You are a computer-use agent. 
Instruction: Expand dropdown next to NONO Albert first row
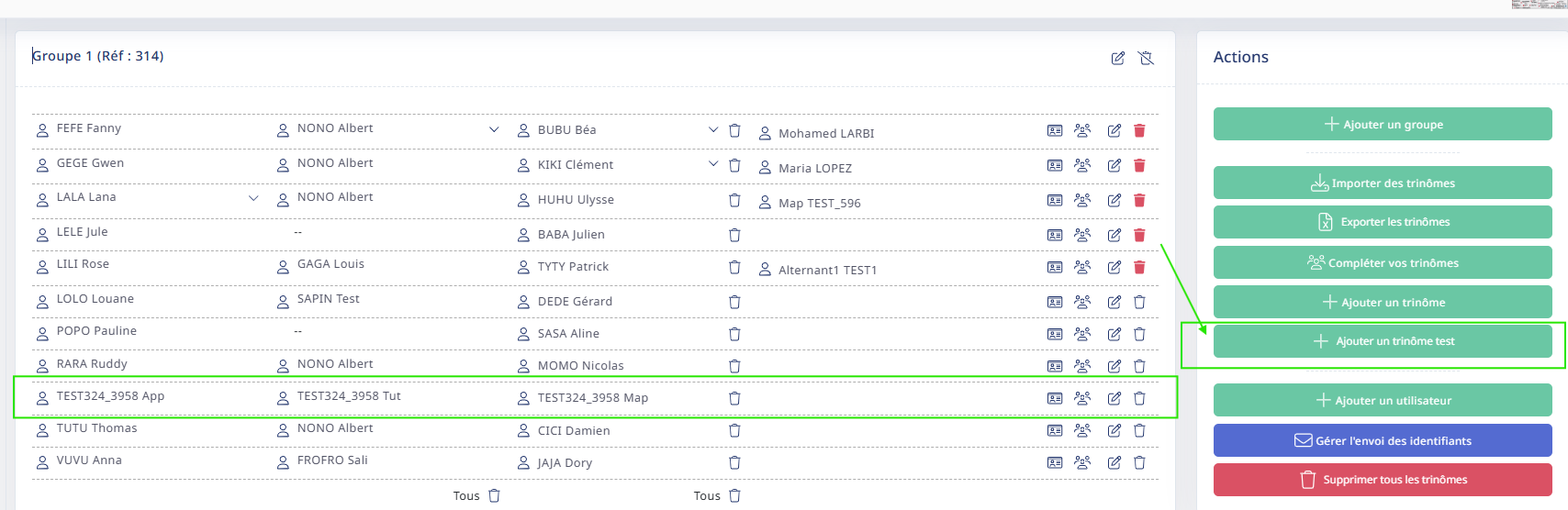click(494, 129)
